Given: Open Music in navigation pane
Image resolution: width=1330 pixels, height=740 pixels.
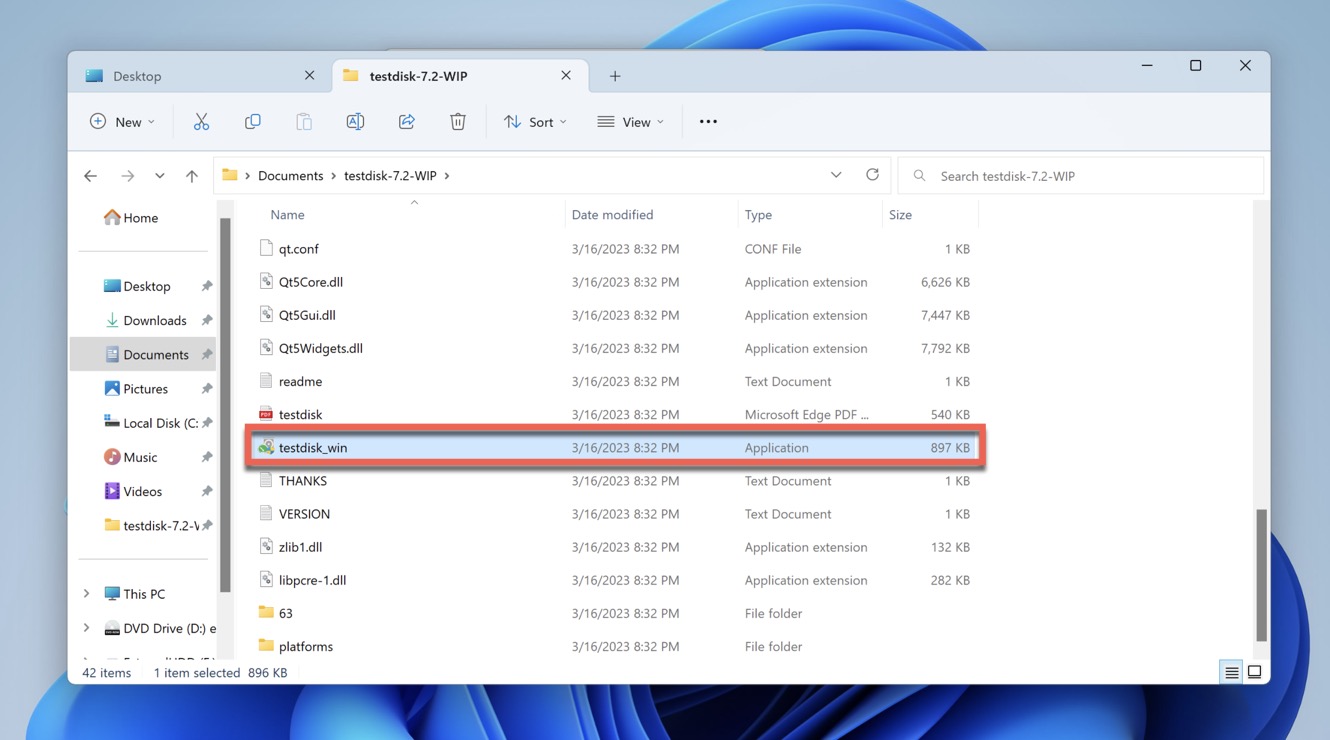Looking at the screenshot, I should tap(140, 457).
